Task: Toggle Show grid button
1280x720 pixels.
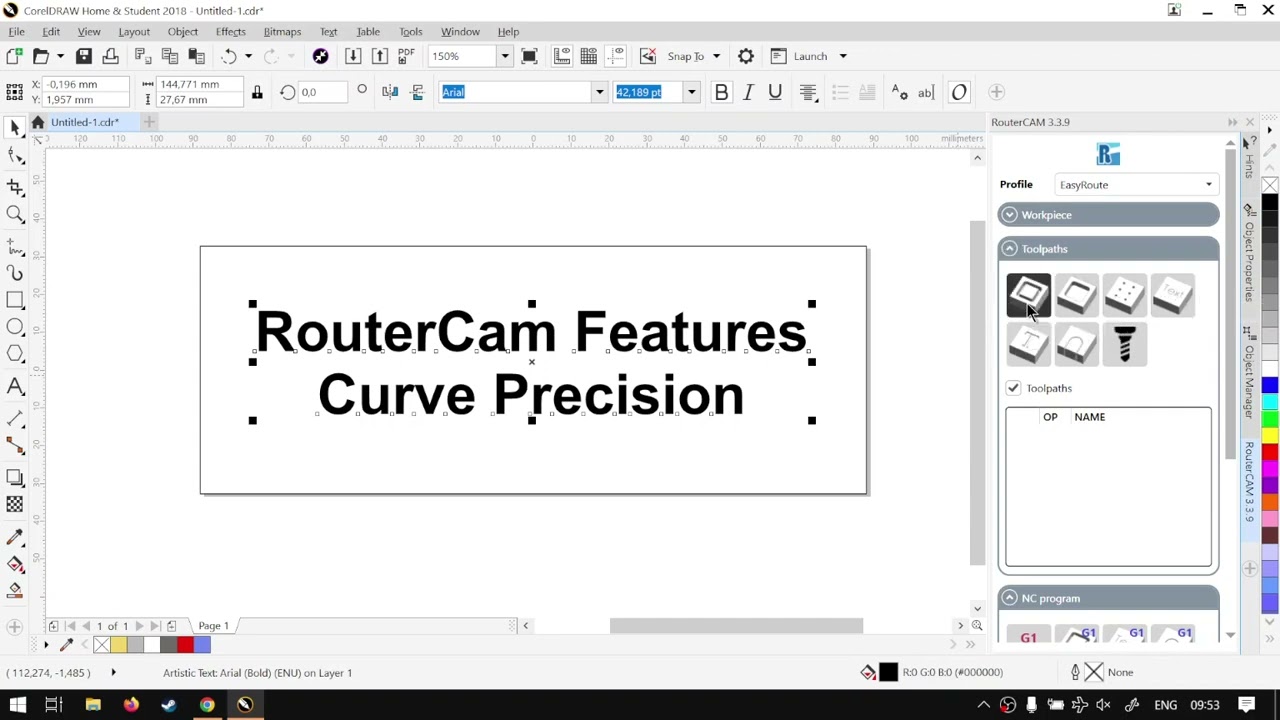Action: pyautogui.click(x=589, y=56)
